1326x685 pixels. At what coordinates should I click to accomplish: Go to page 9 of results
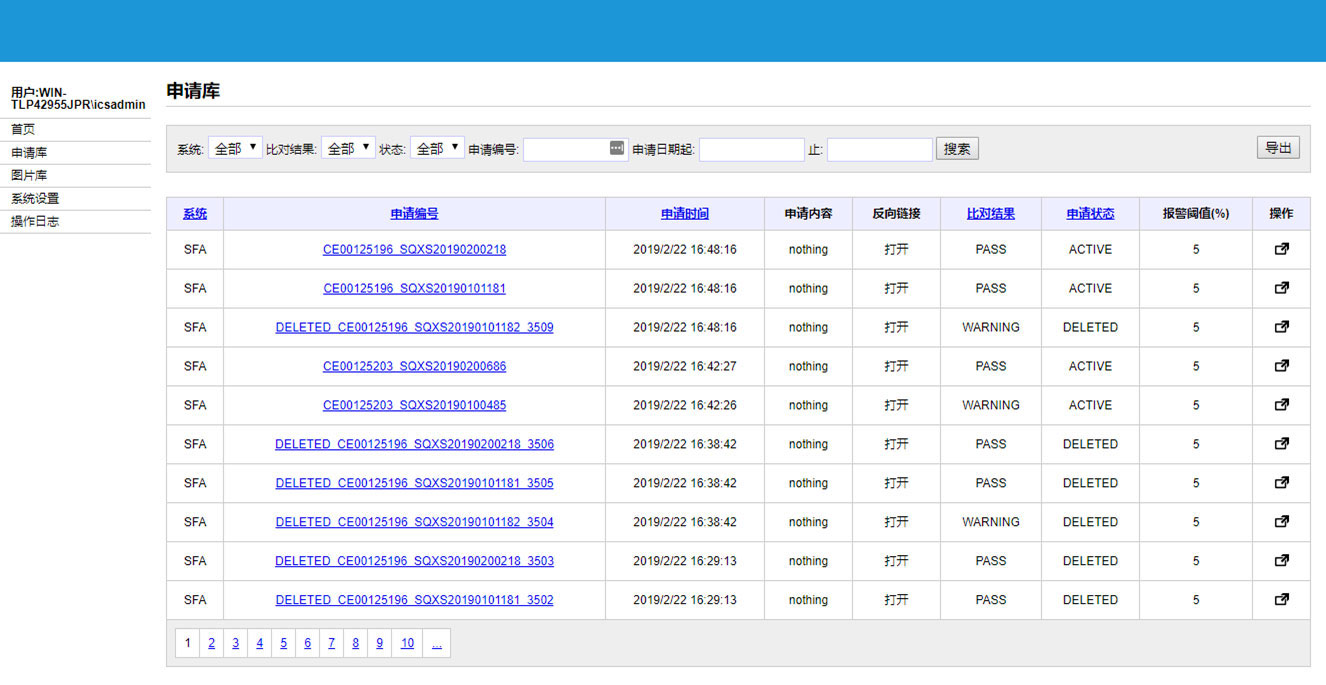pyautogui.click(x=379, y=643)
